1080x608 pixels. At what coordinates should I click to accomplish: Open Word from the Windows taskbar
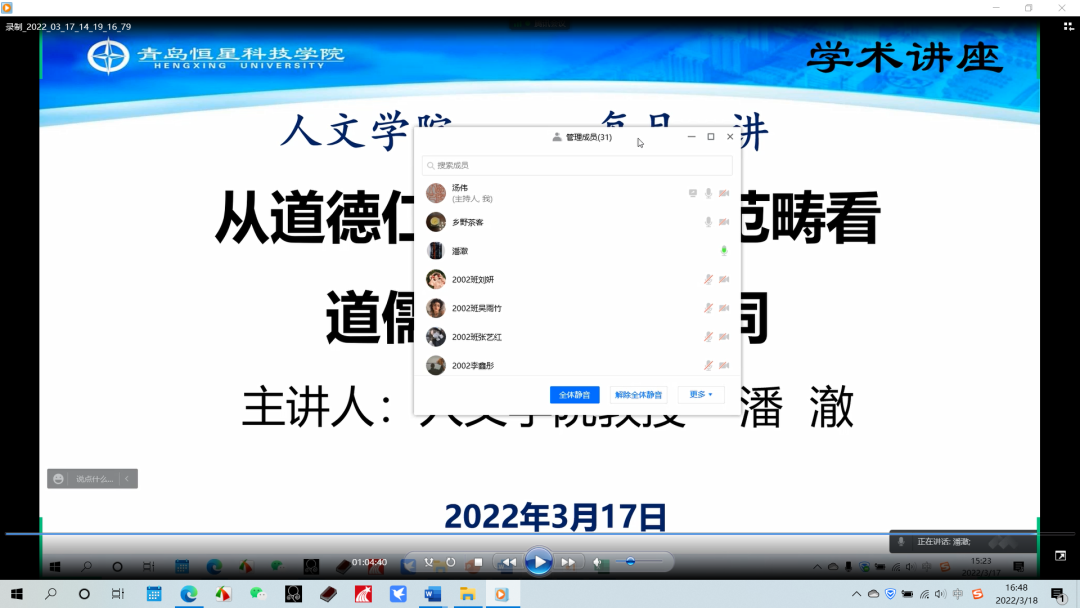point(432,594)
